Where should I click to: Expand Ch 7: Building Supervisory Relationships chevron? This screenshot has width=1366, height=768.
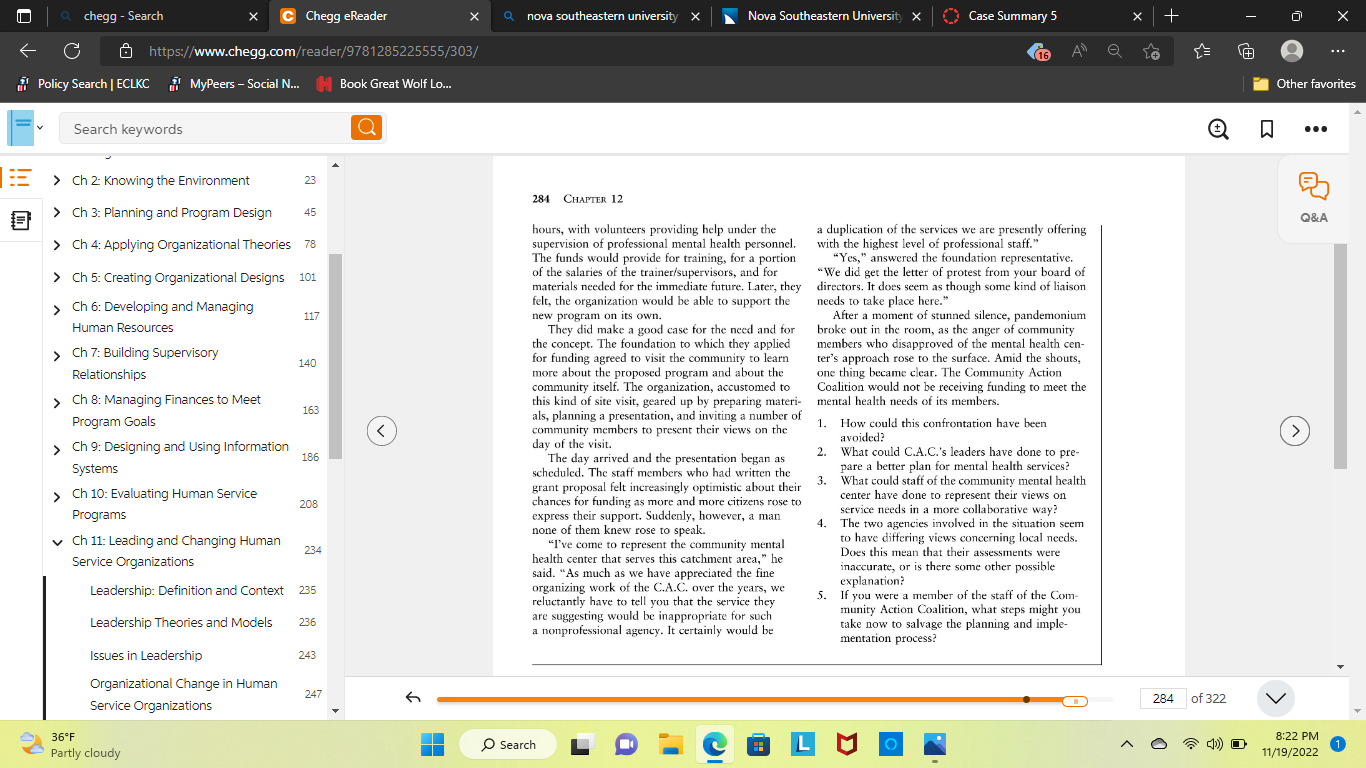[58, 355]
